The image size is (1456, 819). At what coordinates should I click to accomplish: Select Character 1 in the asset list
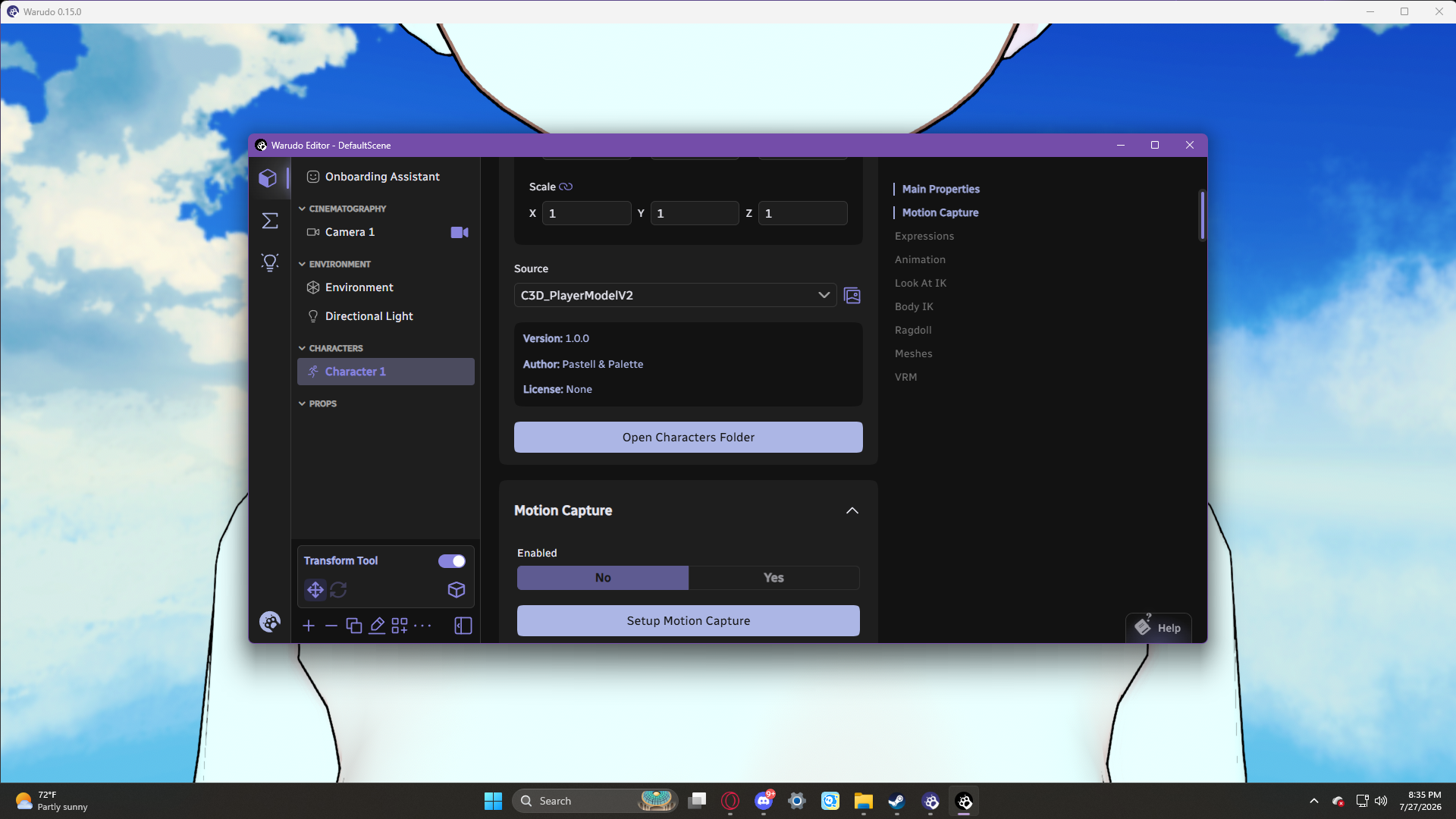[386, 372]
